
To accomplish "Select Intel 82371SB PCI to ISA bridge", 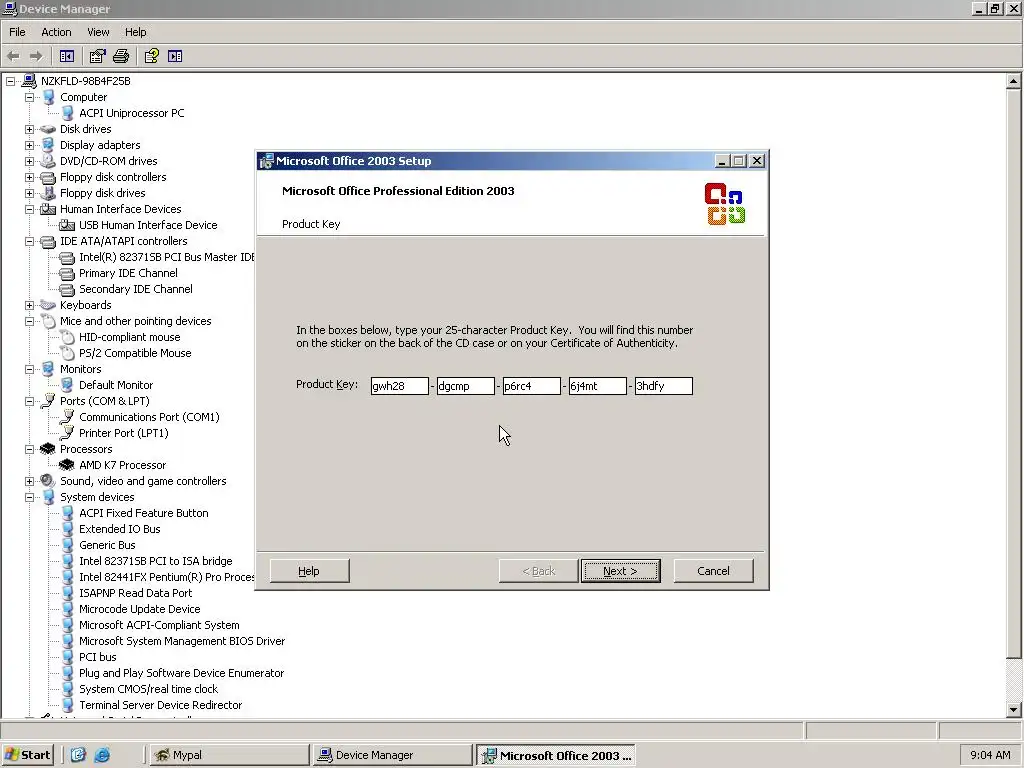I will pos(155,561).
